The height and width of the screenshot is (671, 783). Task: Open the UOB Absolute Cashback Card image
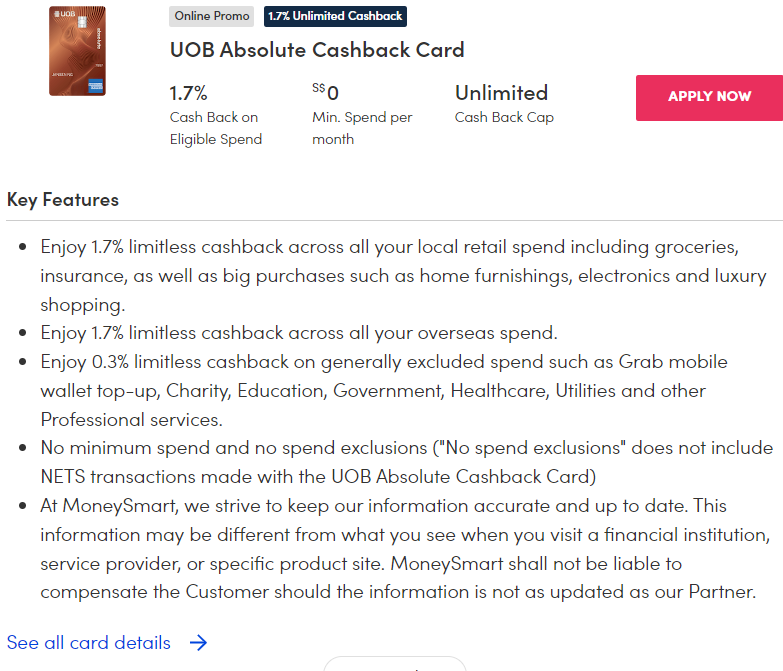point(77,51)
